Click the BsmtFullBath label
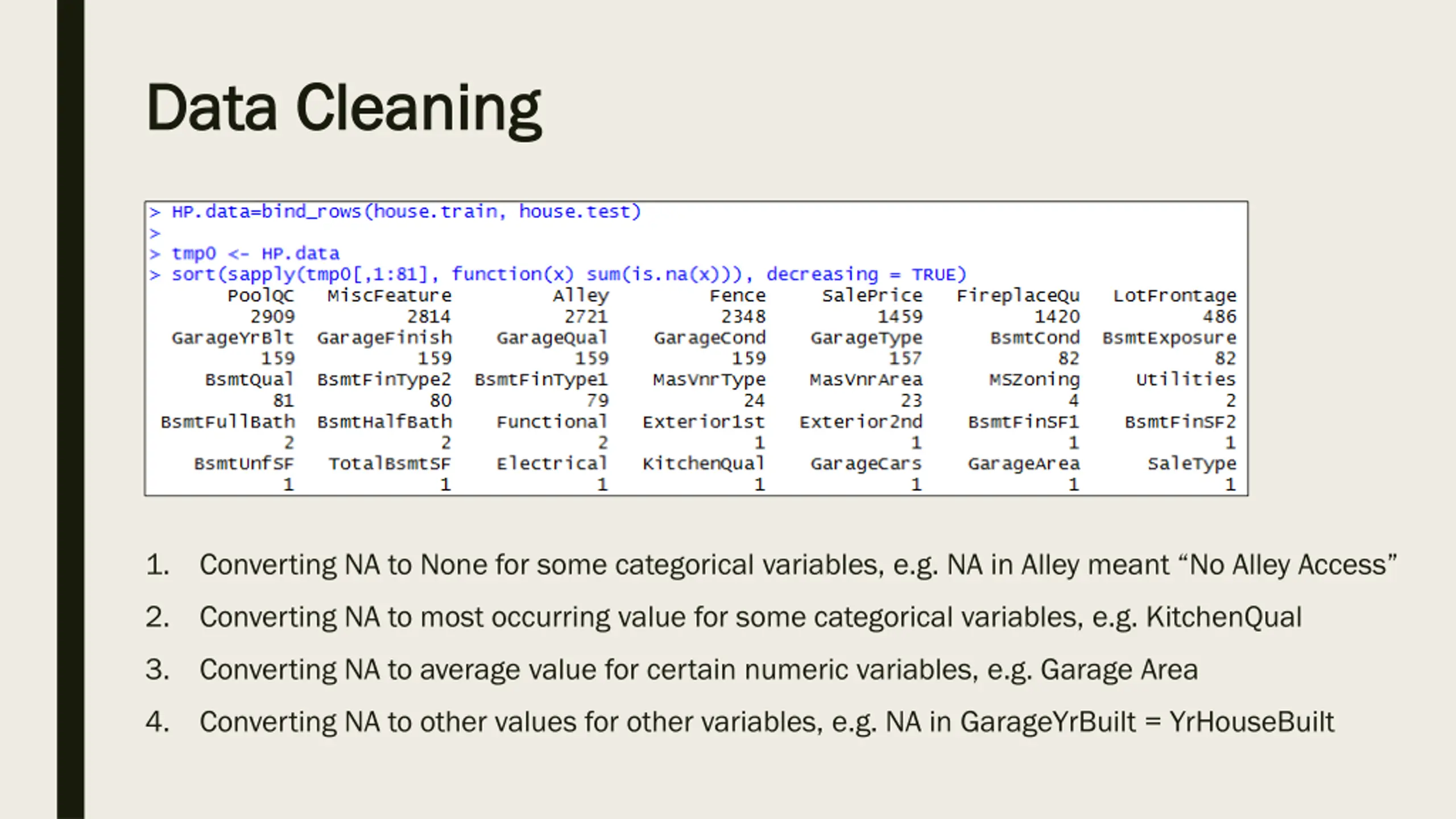The width and height of the screenshot is (1456, 819). (228, 422)
